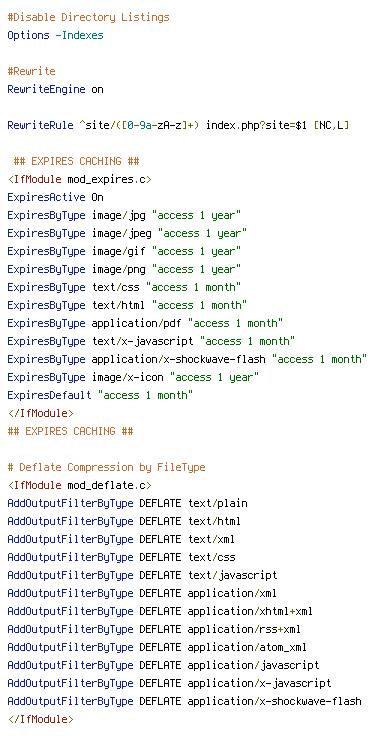
Task: Place cursor on "RewriteEngine on" line
Action: [55, 89]
